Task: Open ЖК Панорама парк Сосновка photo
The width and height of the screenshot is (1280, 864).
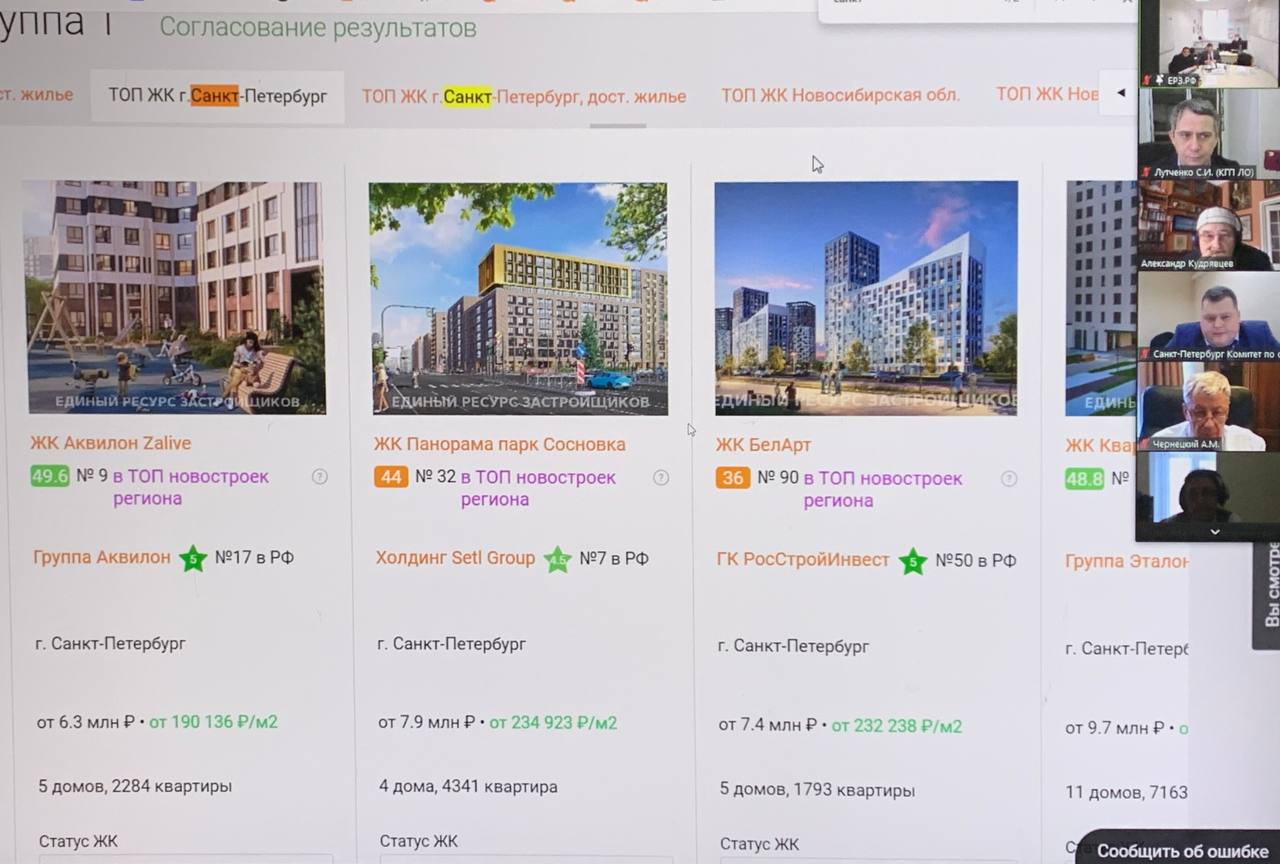Action: click(x=518, y=298)
